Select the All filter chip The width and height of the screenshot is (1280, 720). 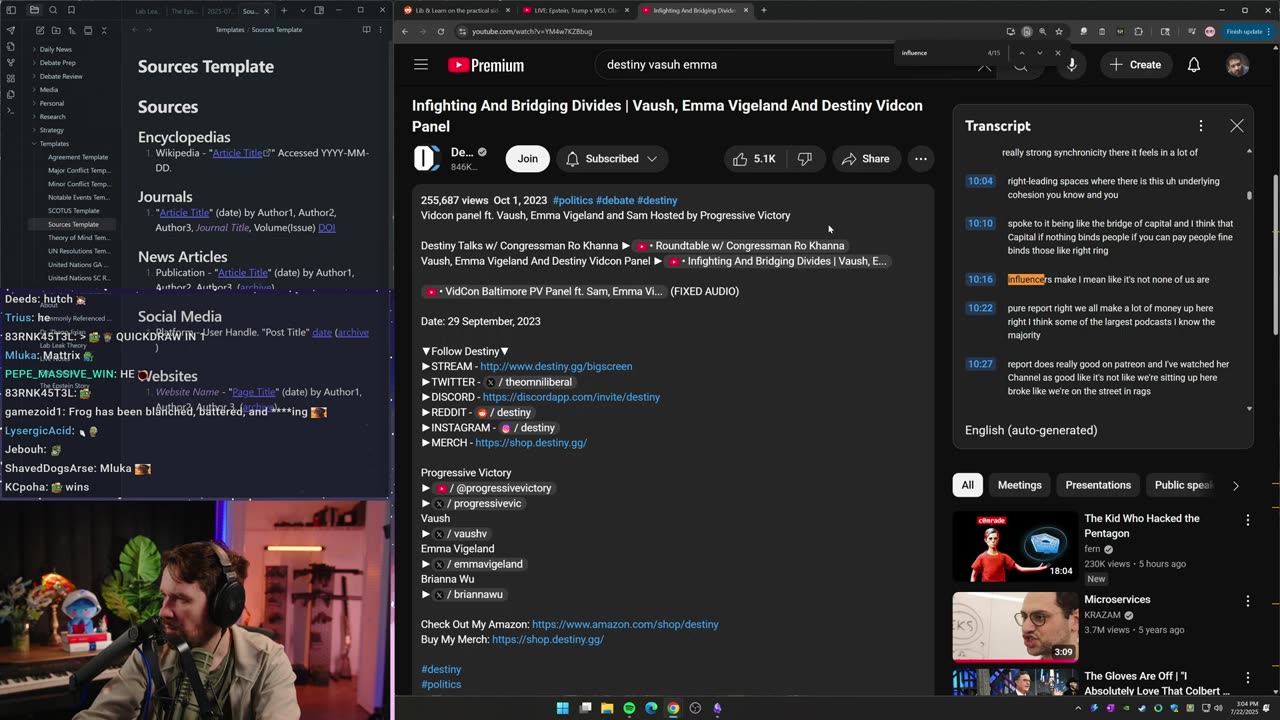tap(967, 485)
